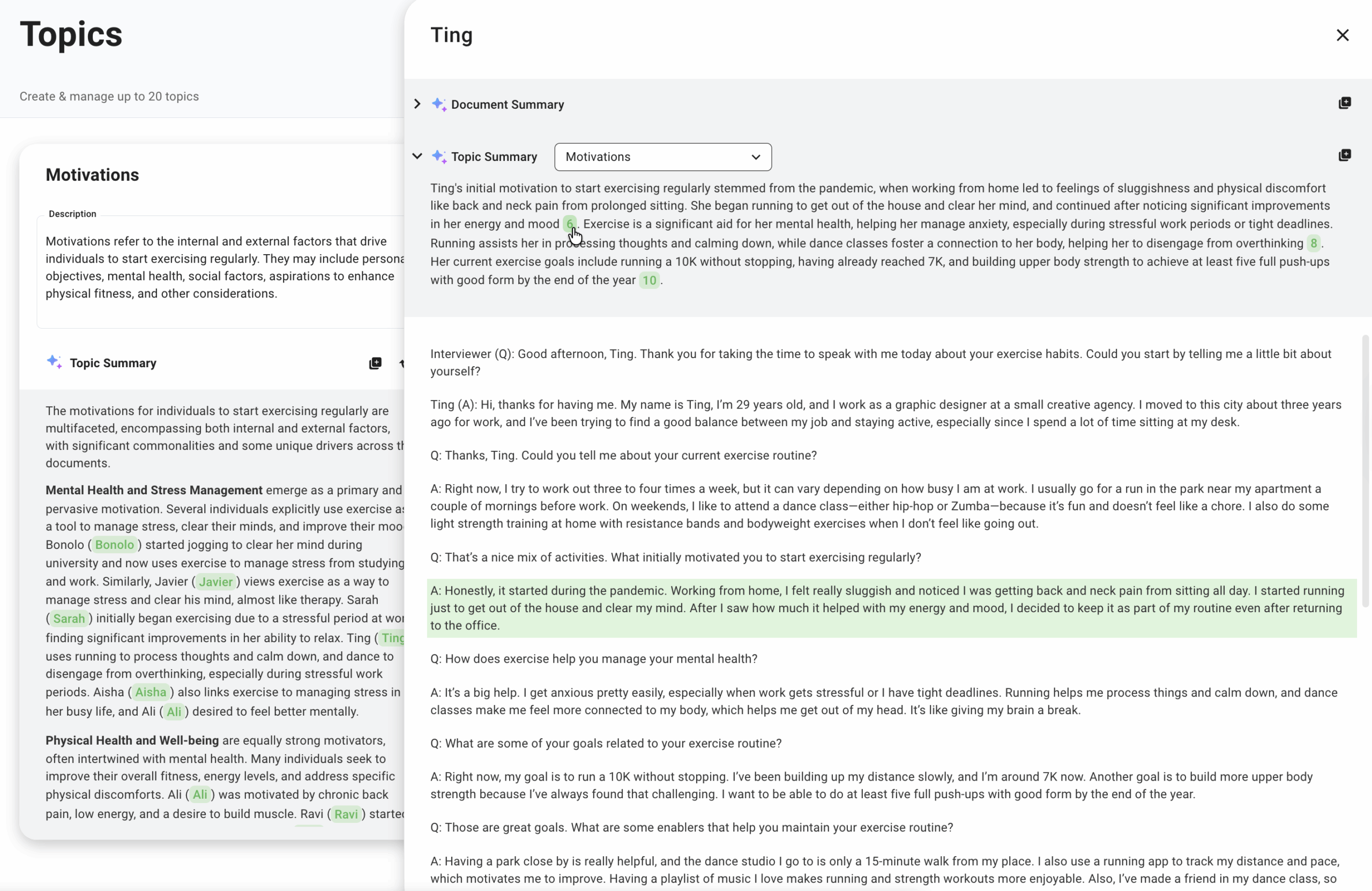Click citation number 10 in summary
1372x891 pixels.
click(649, 280)
